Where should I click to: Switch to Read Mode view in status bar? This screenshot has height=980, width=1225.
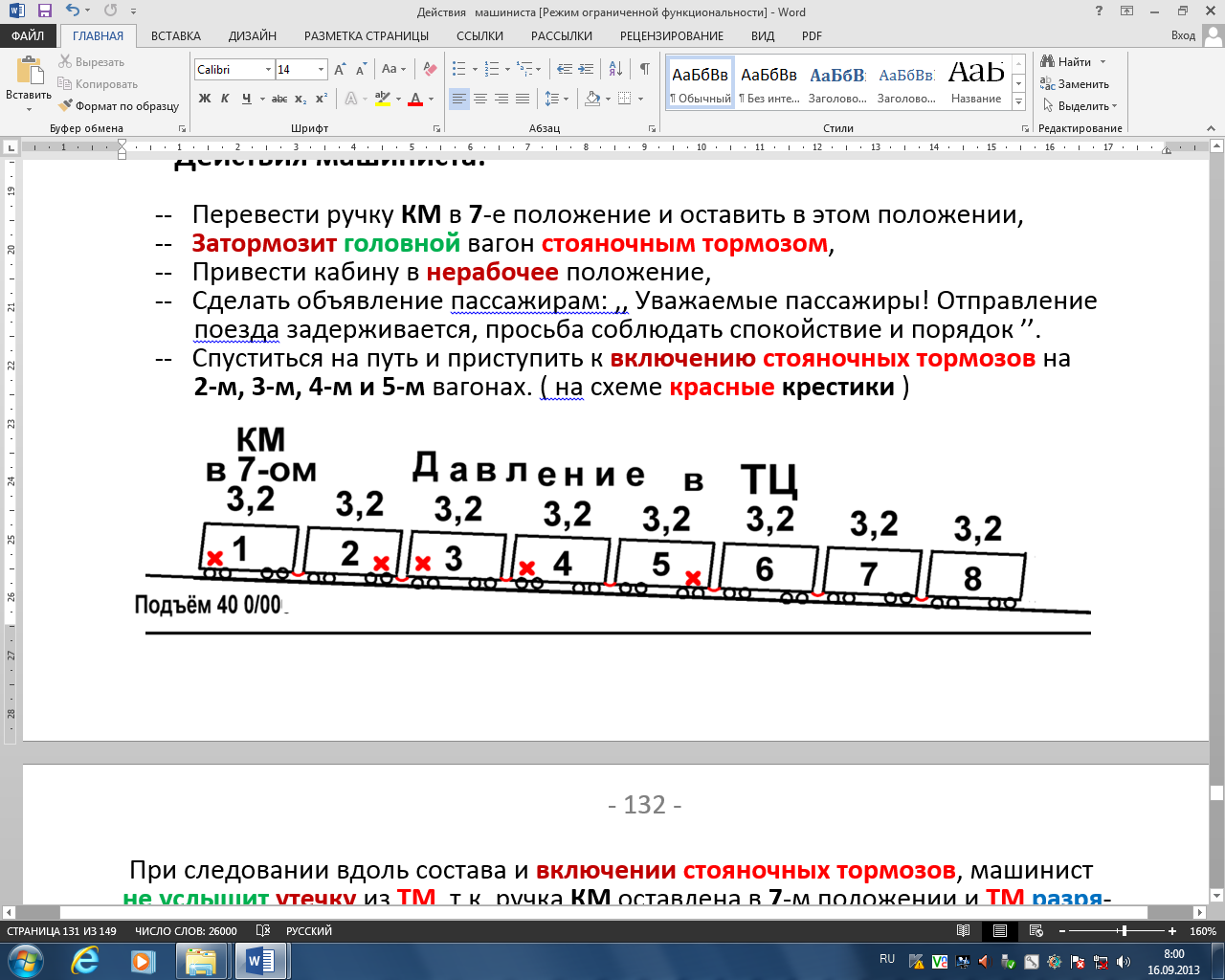[964, 931]
